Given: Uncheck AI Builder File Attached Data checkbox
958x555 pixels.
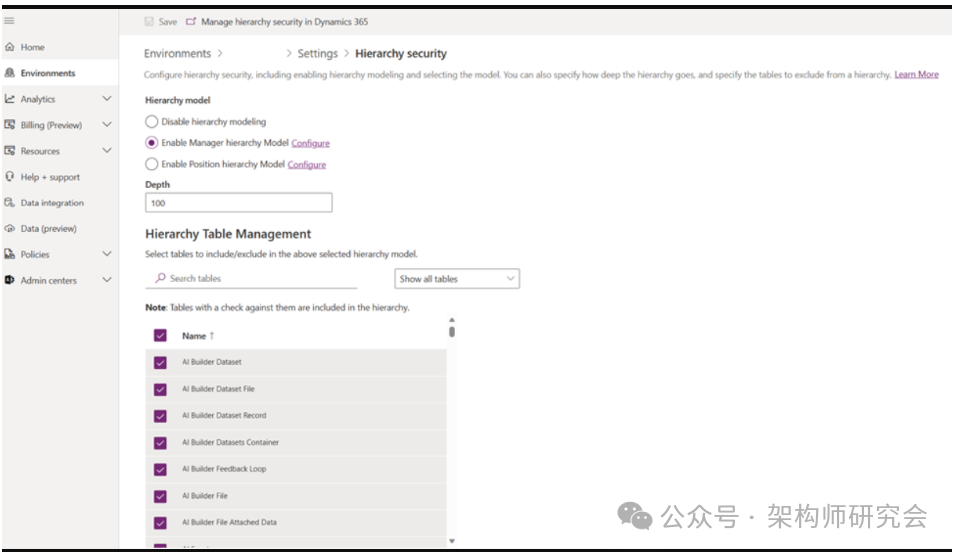Looking at the screenshot, I should tap(160, 523).
